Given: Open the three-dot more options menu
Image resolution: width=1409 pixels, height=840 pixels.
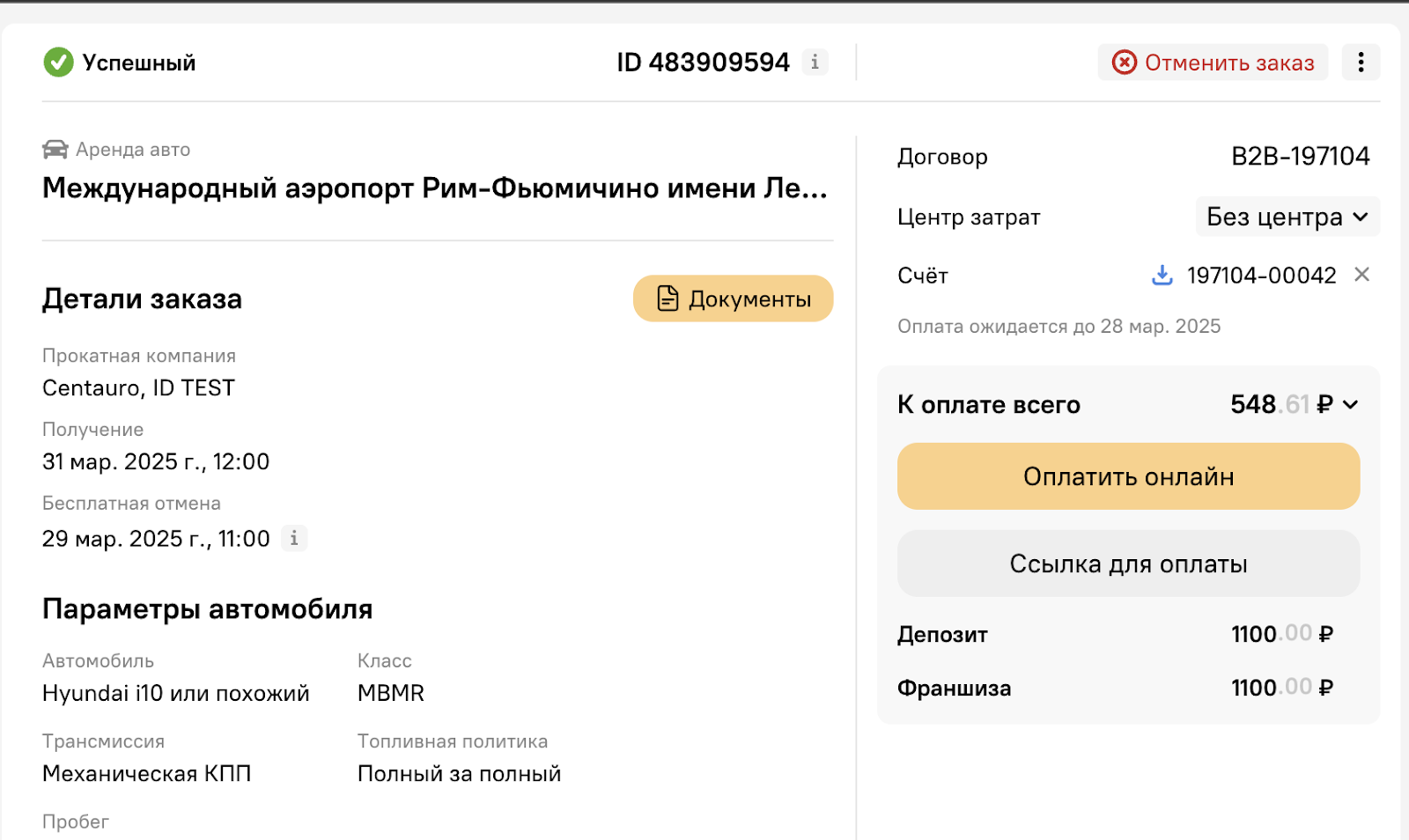Looking at the screenshot, I should point(1361,63).
